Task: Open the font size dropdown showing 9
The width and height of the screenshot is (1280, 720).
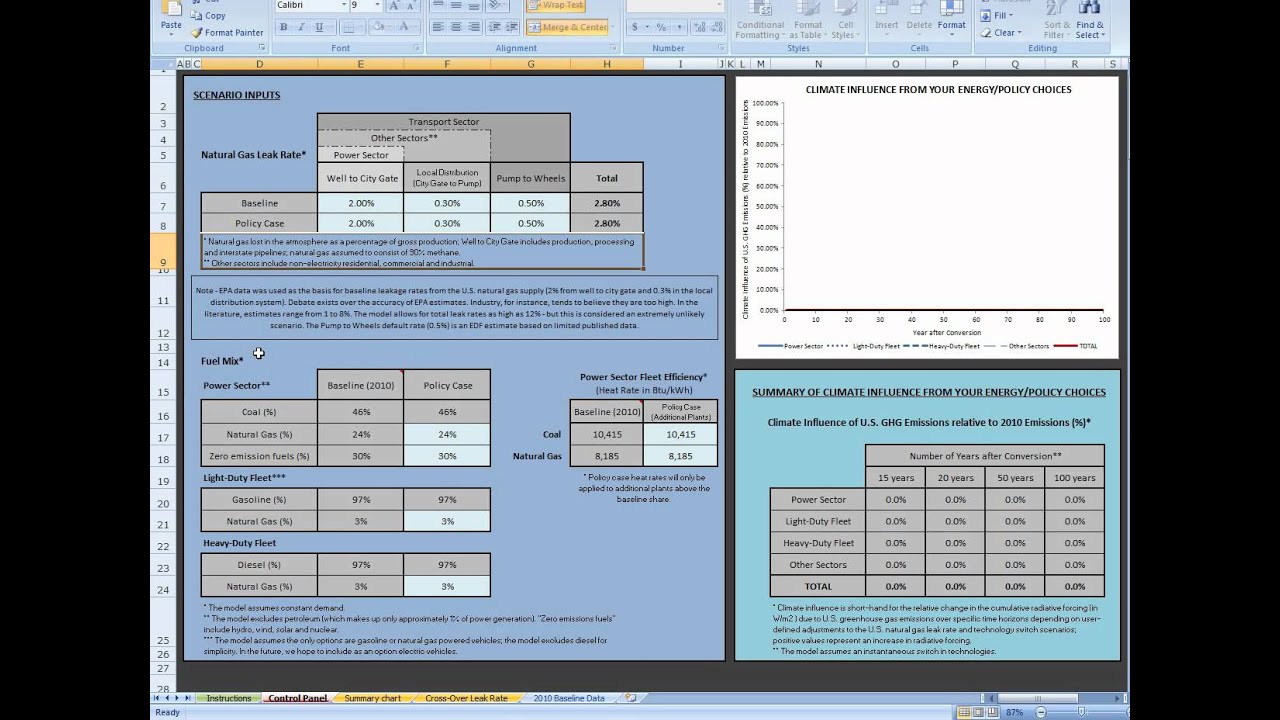Action: [377, 5]
